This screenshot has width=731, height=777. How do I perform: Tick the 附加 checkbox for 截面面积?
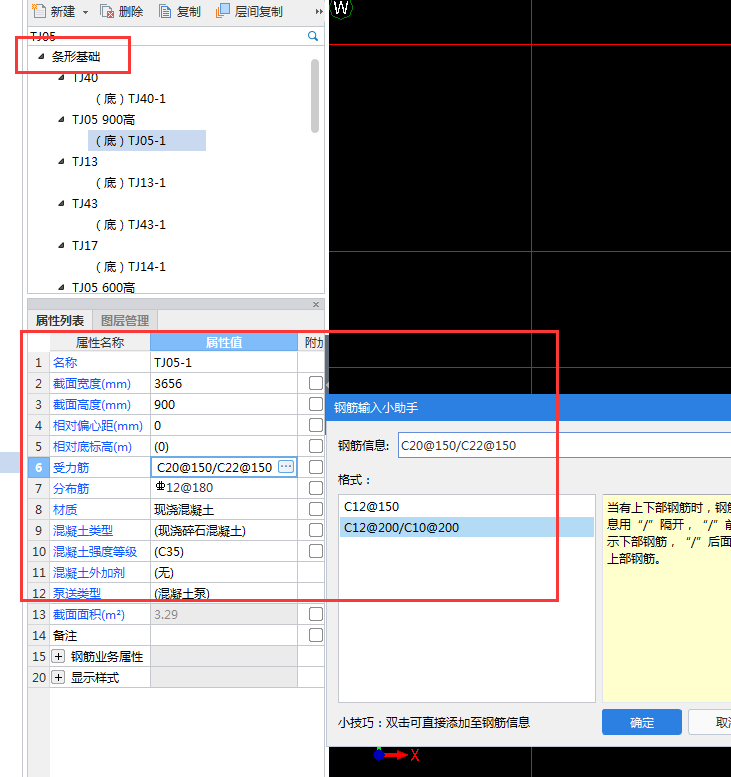pyautogui.click(x=316, y=614)
